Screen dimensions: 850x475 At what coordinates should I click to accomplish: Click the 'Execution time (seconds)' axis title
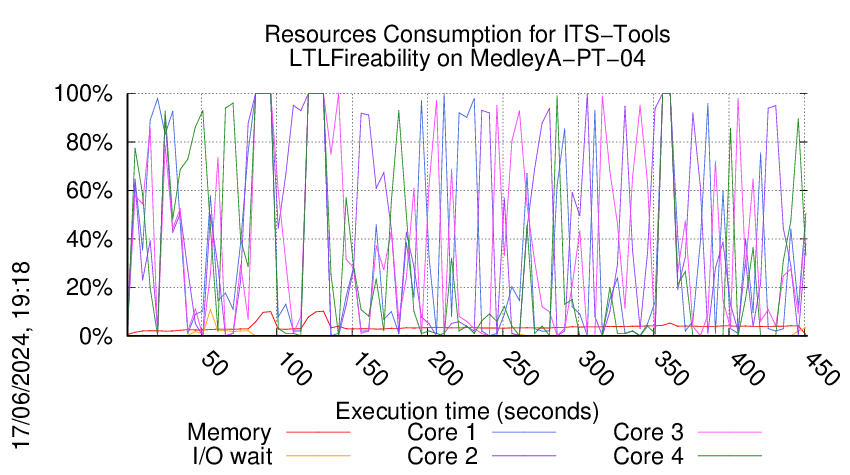pos(467,411)
